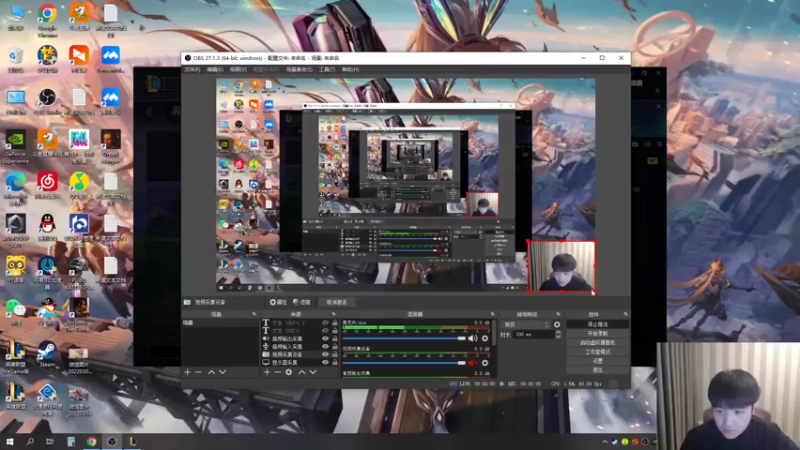Open the Tools menu in OBS

[327, 69]
